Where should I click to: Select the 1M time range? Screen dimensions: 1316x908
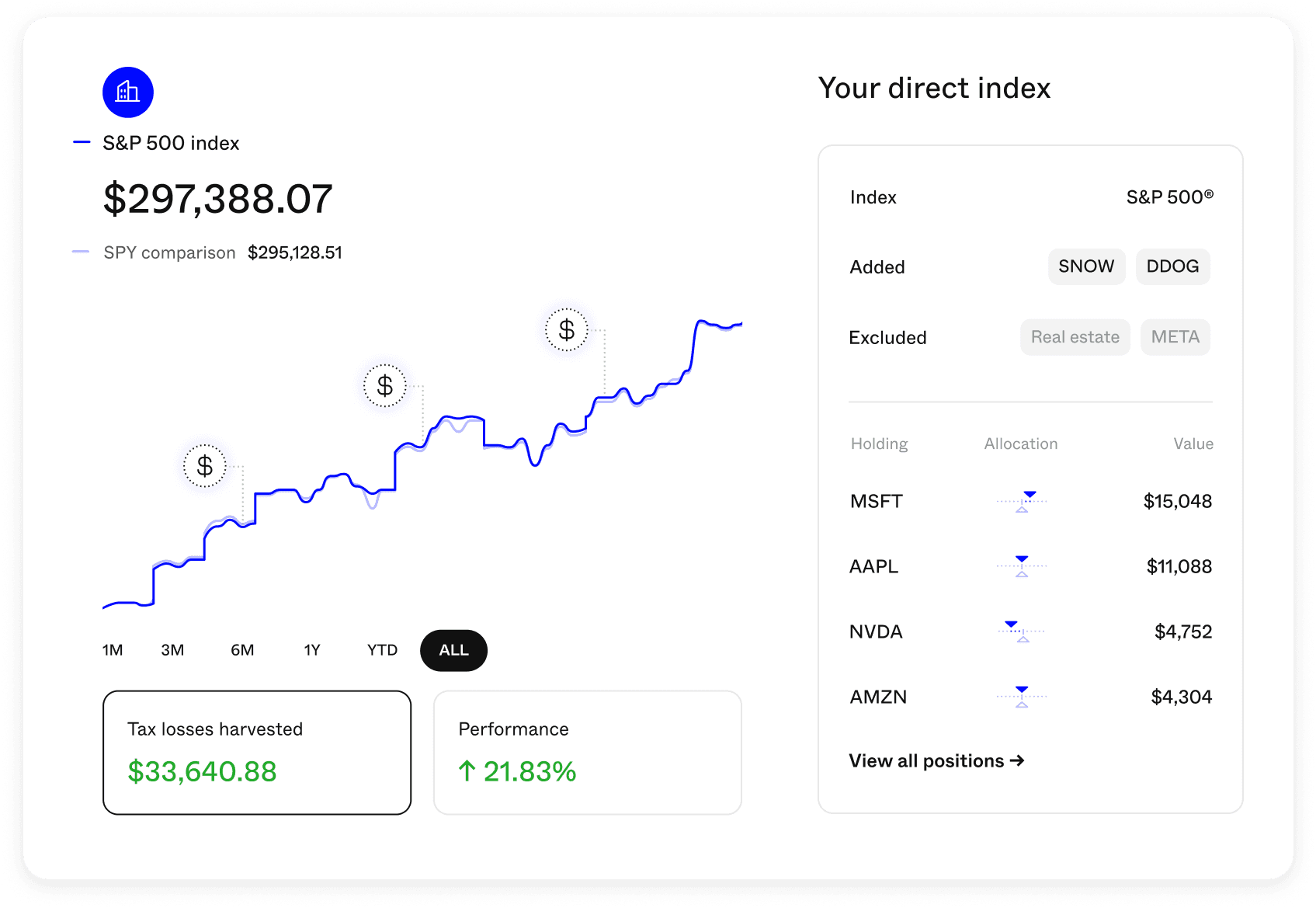coord(113,650)
